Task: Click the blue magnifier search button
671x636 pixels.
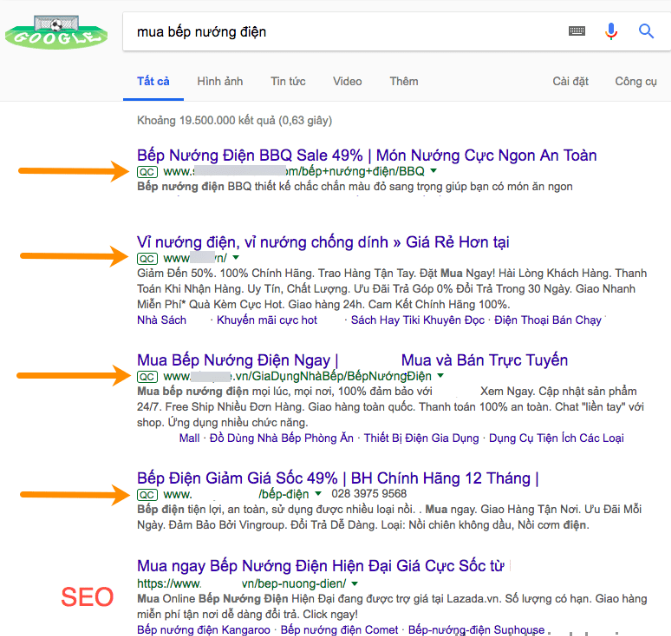Action: click(x=646, y=31)
